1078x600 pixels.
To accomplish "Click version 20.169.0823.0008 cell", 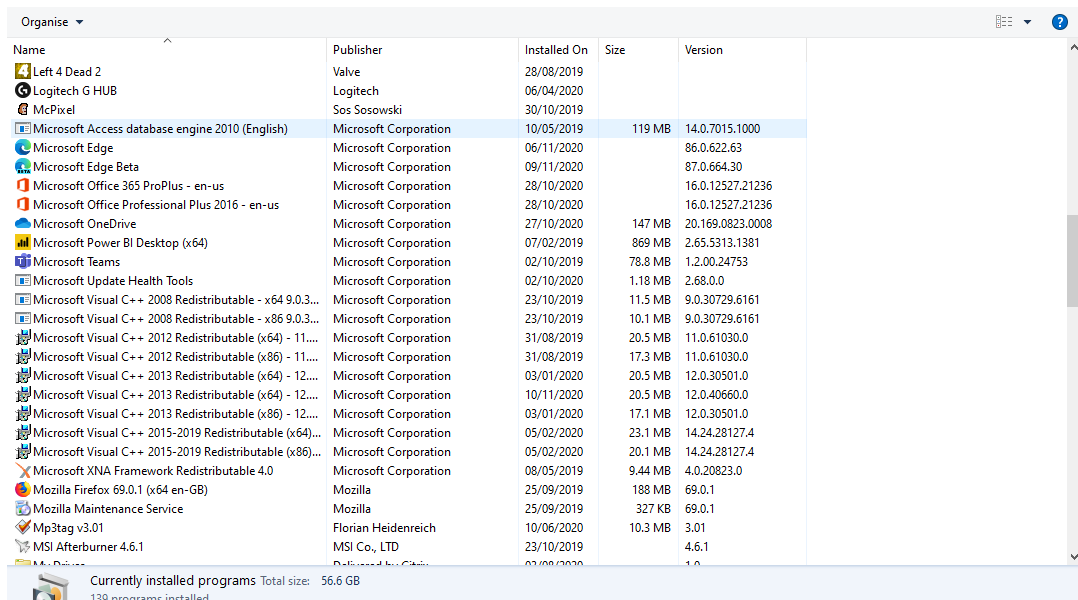I will 728,223.
